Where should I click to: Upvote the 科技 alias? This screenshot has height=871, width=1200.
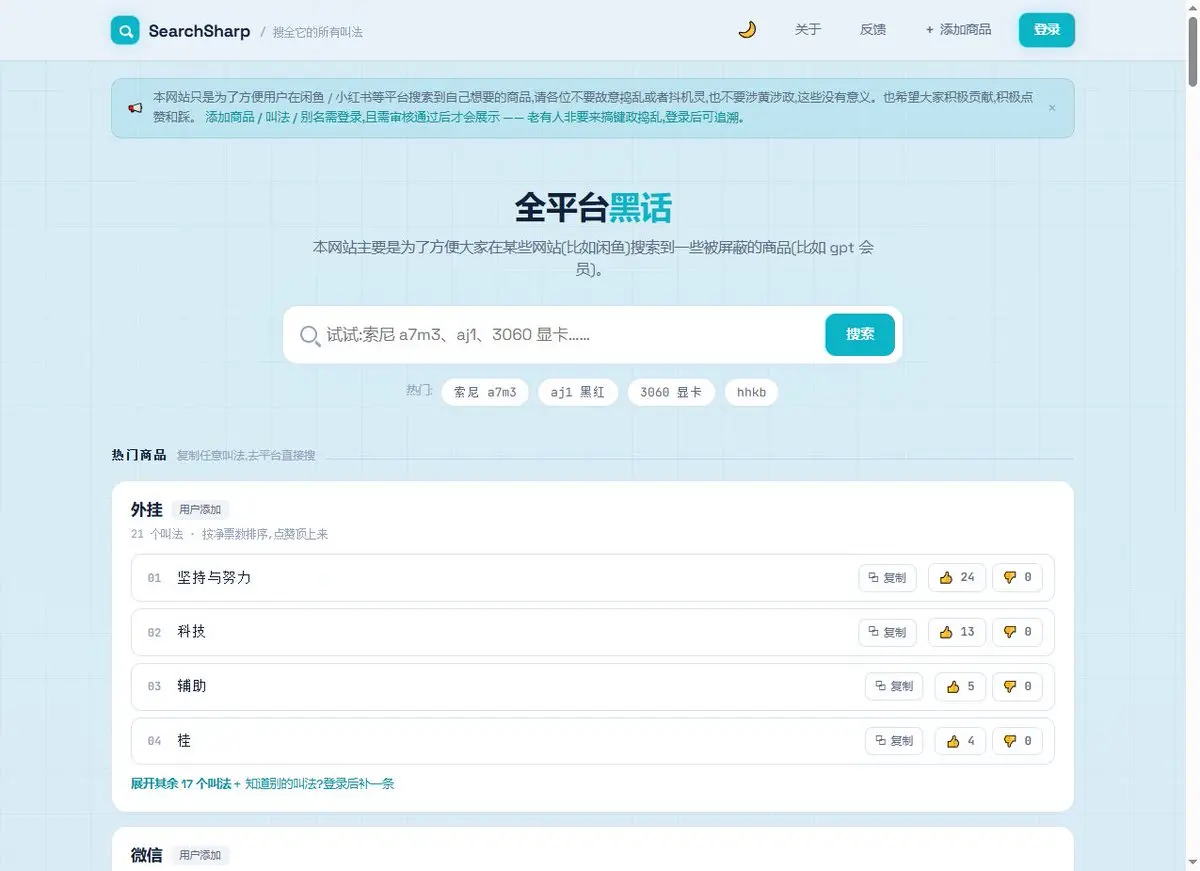click(x=957, y=632)
